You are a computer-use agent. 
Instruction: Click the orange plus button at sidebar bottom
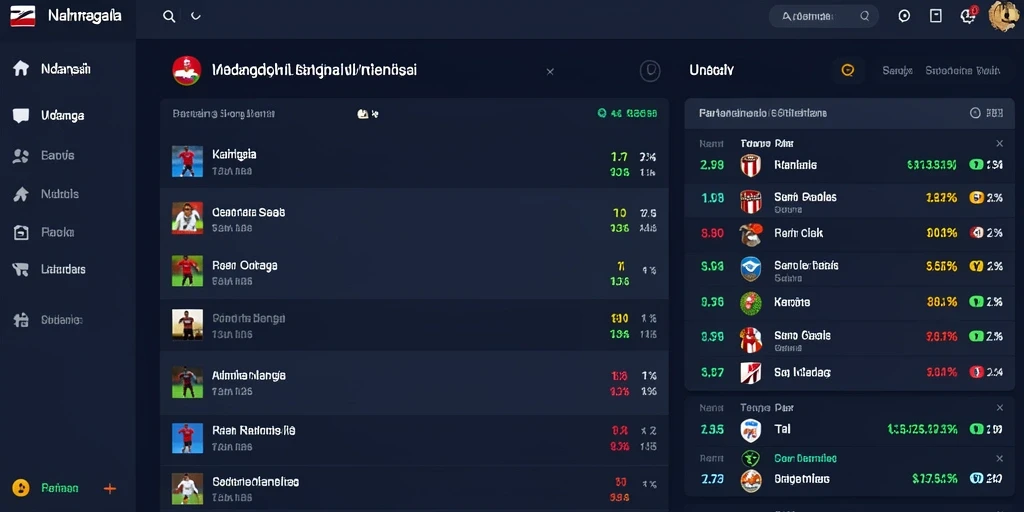110,488
